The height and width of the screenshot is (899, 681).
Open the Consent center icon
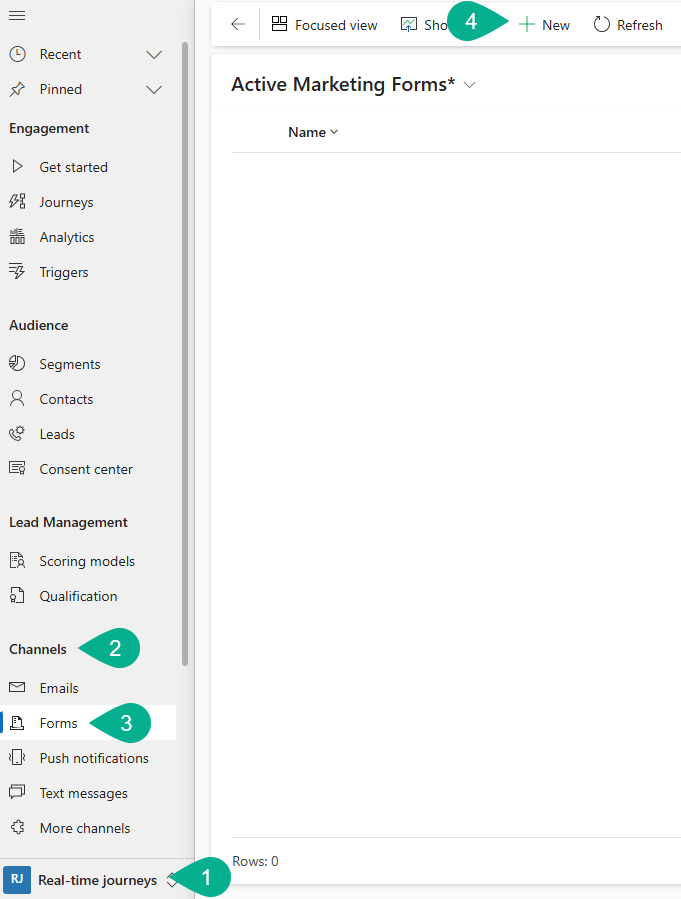17,469
